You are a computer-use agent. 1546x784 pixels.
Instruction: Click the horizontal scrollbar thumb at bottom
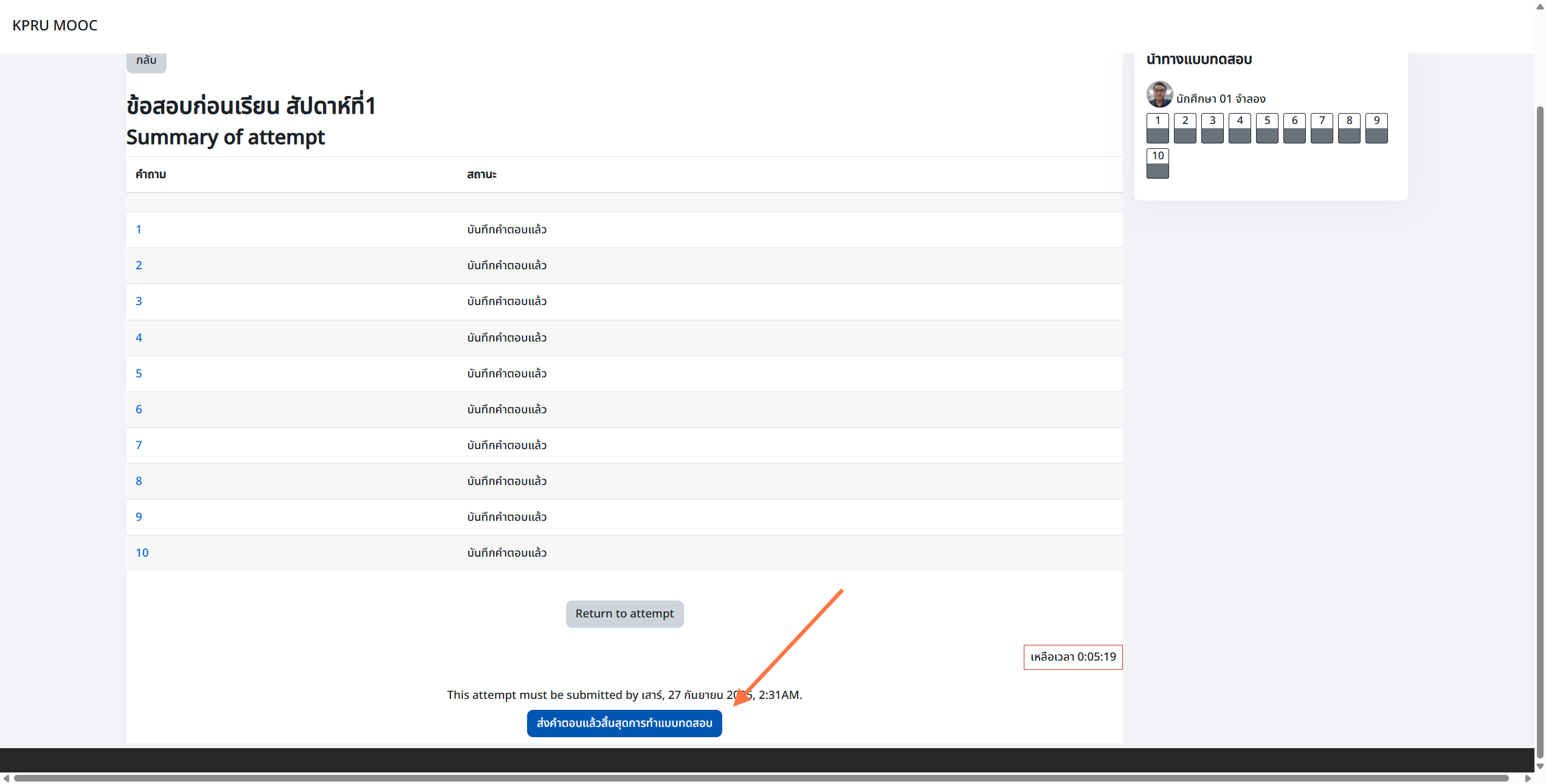(761, 779)
